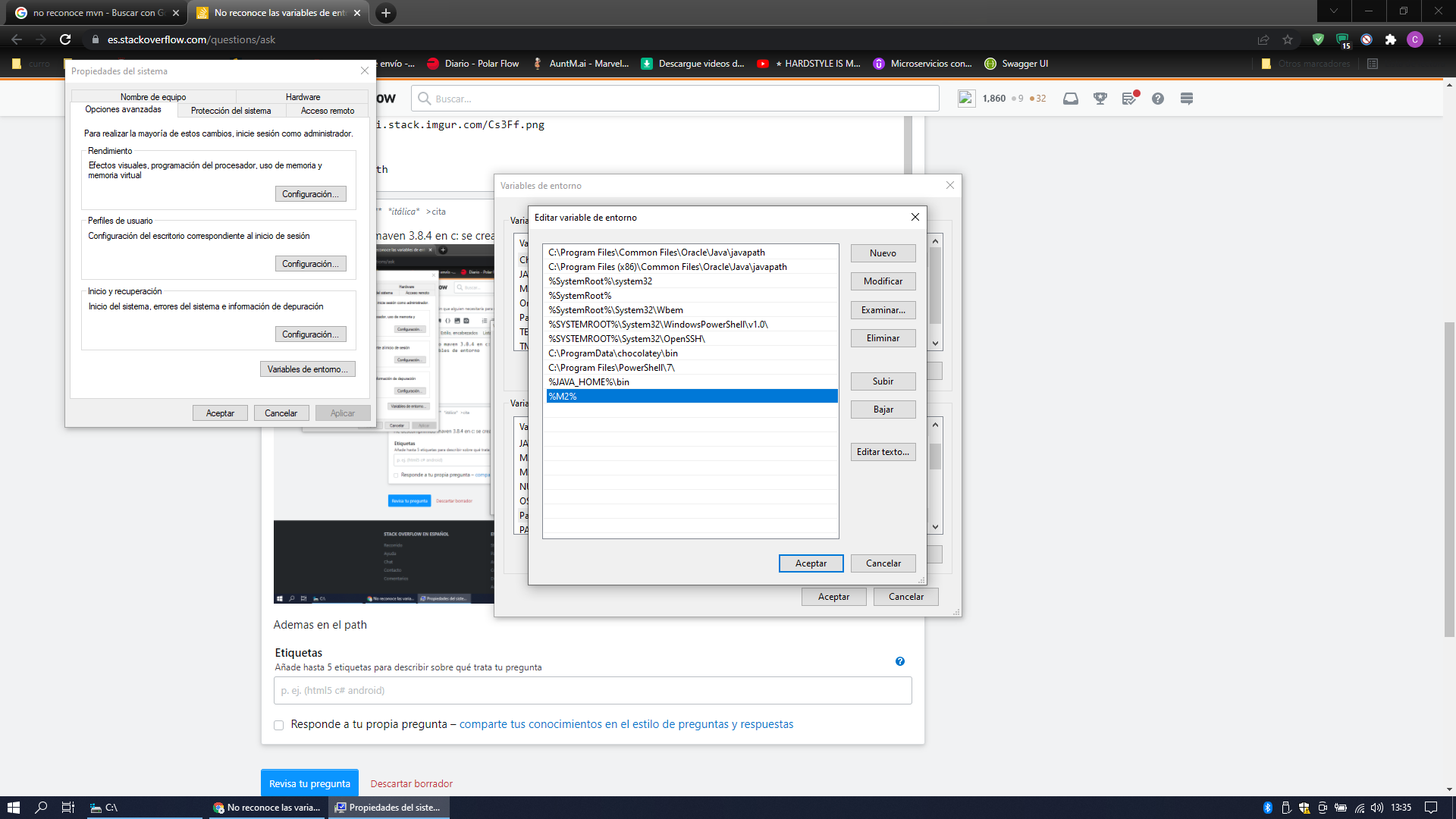Click Aceptar to confirm environment variable changes
This screenshot has width=1456, height=819.
tap(810, 562)
